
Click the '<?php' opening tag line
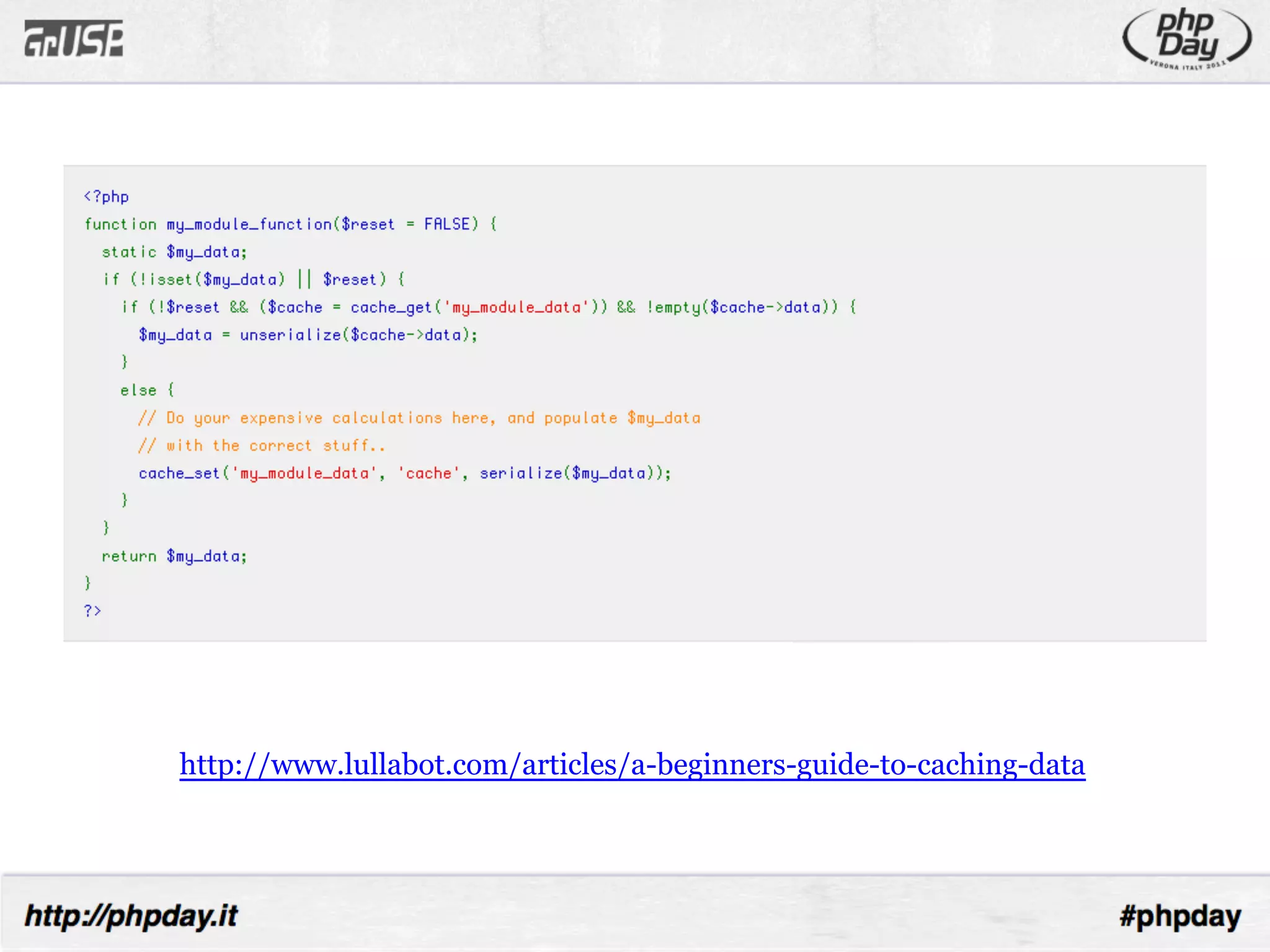tap(106, 196)
